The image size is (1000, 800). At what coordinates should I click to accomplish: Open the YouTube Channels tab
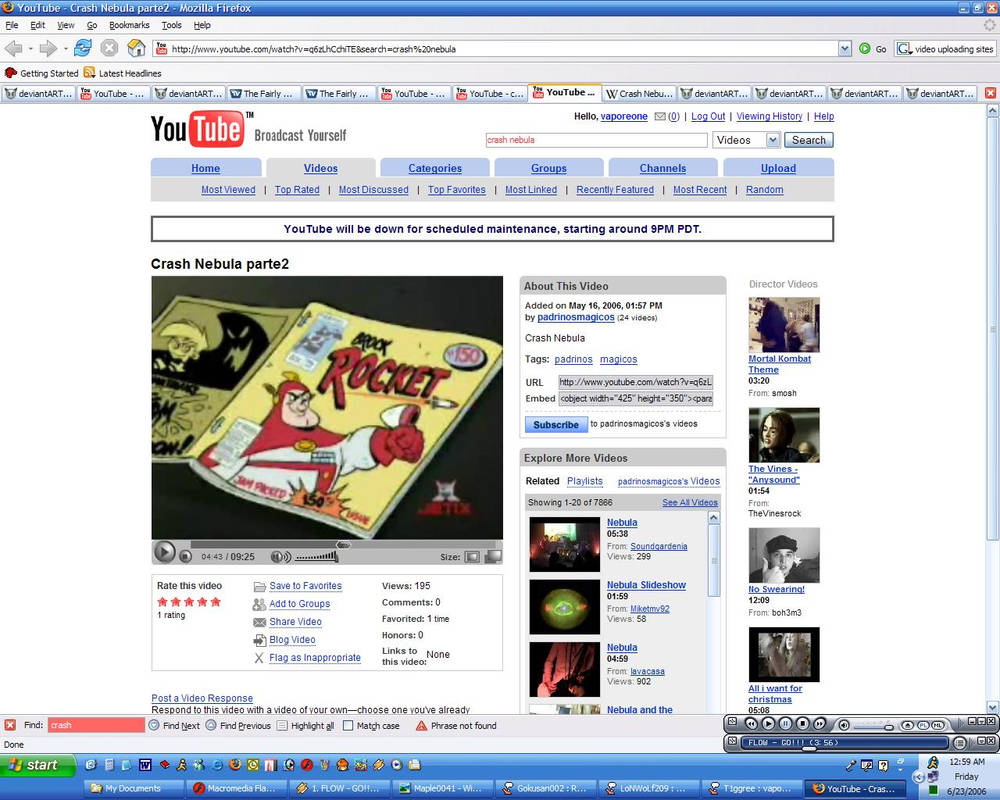point(663,168)
